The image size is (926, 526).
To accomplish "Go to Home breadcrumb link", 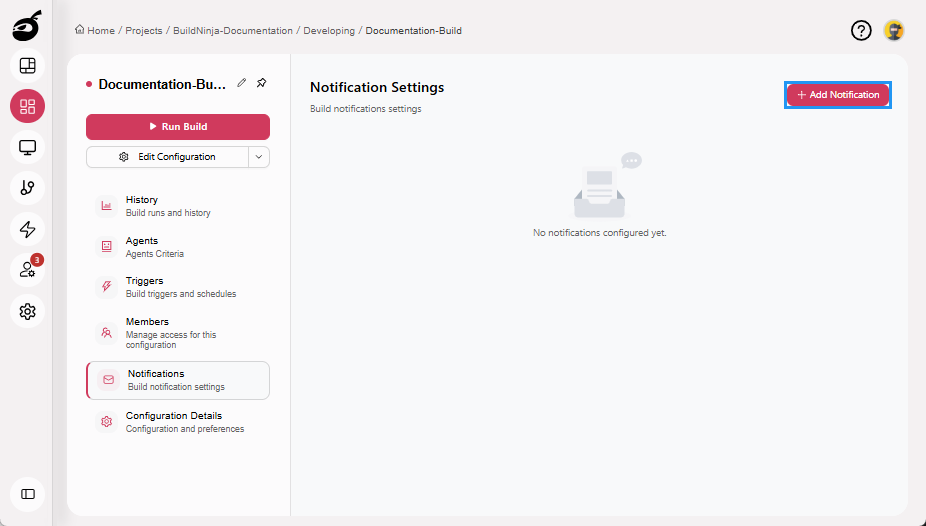I will pyautogui.click(x=101, y=31).
